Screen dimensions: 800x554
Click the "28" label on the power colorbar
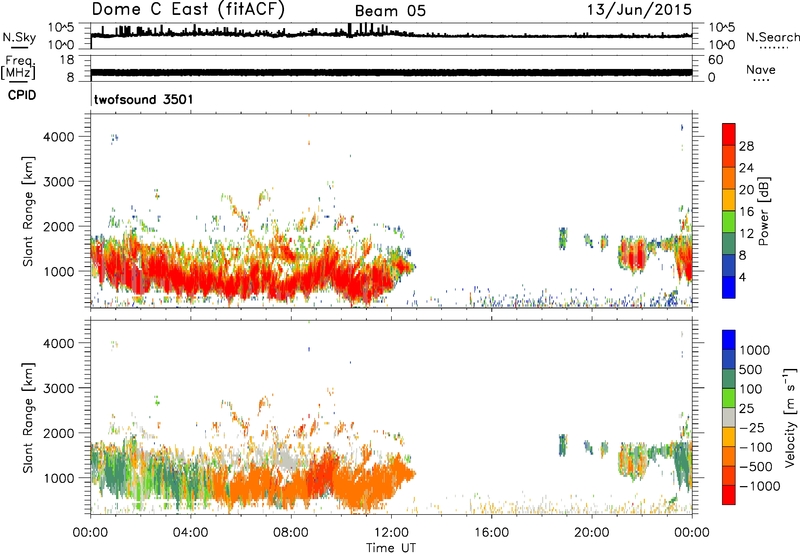click(x=746, y=146)
